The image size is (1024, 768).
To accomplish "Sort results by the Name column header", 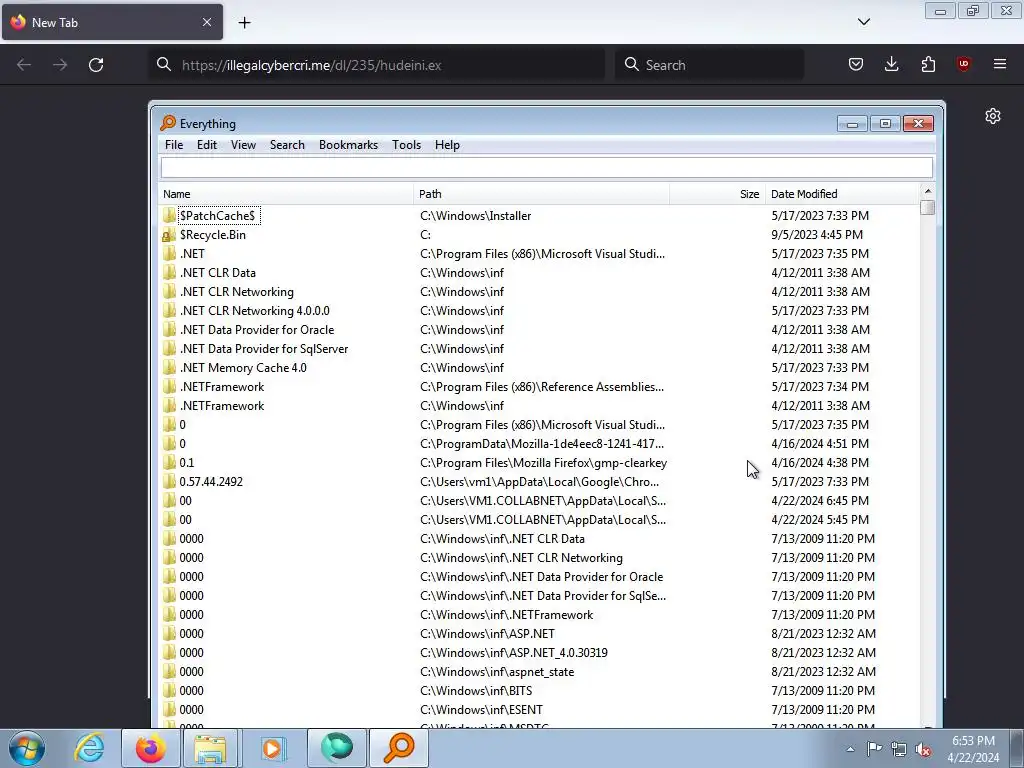I will [286, 194].
